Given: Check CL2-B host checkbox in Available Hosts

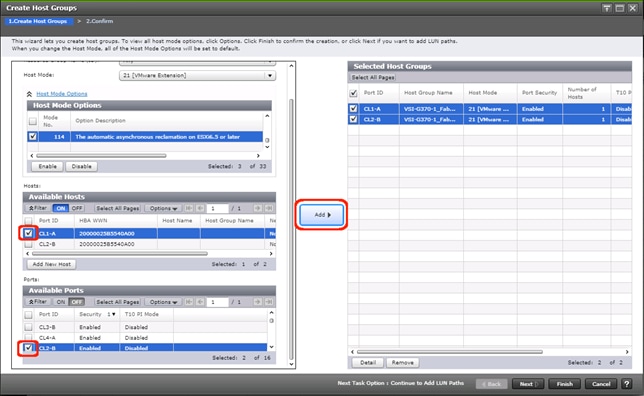Looking at the screenshot, I should [x=28, y=244].
